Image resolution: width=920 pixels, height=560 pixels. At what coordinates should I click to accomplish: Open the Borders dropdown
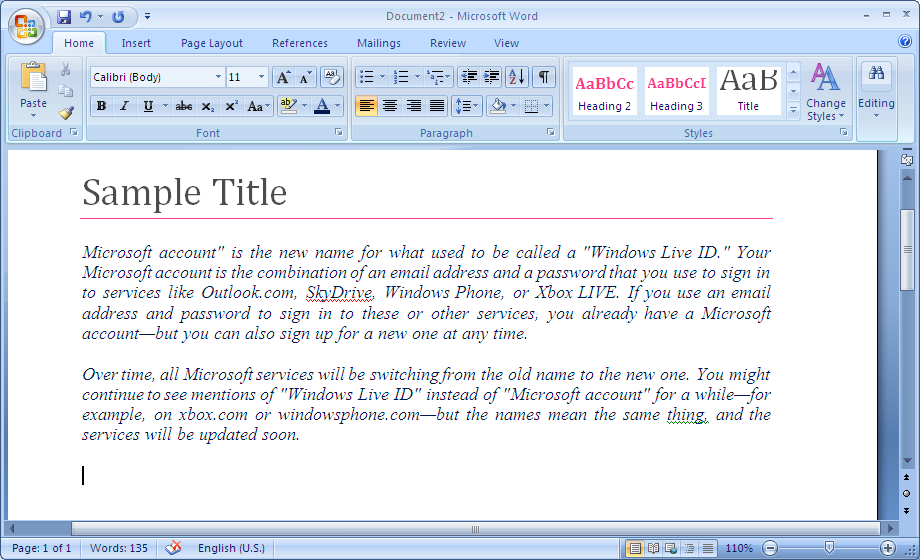pyautogui.click(x=546, y=106)
